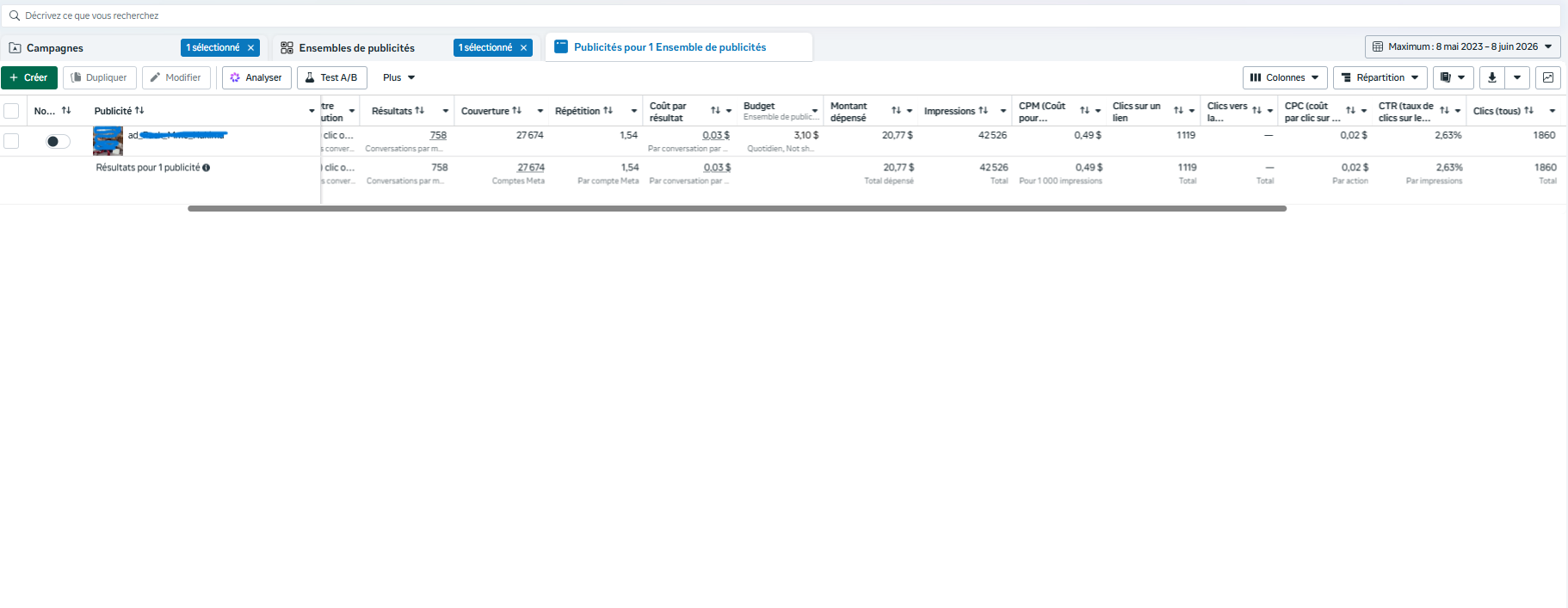
Task: Click the green Créer button
Action: tap(29, 77)
